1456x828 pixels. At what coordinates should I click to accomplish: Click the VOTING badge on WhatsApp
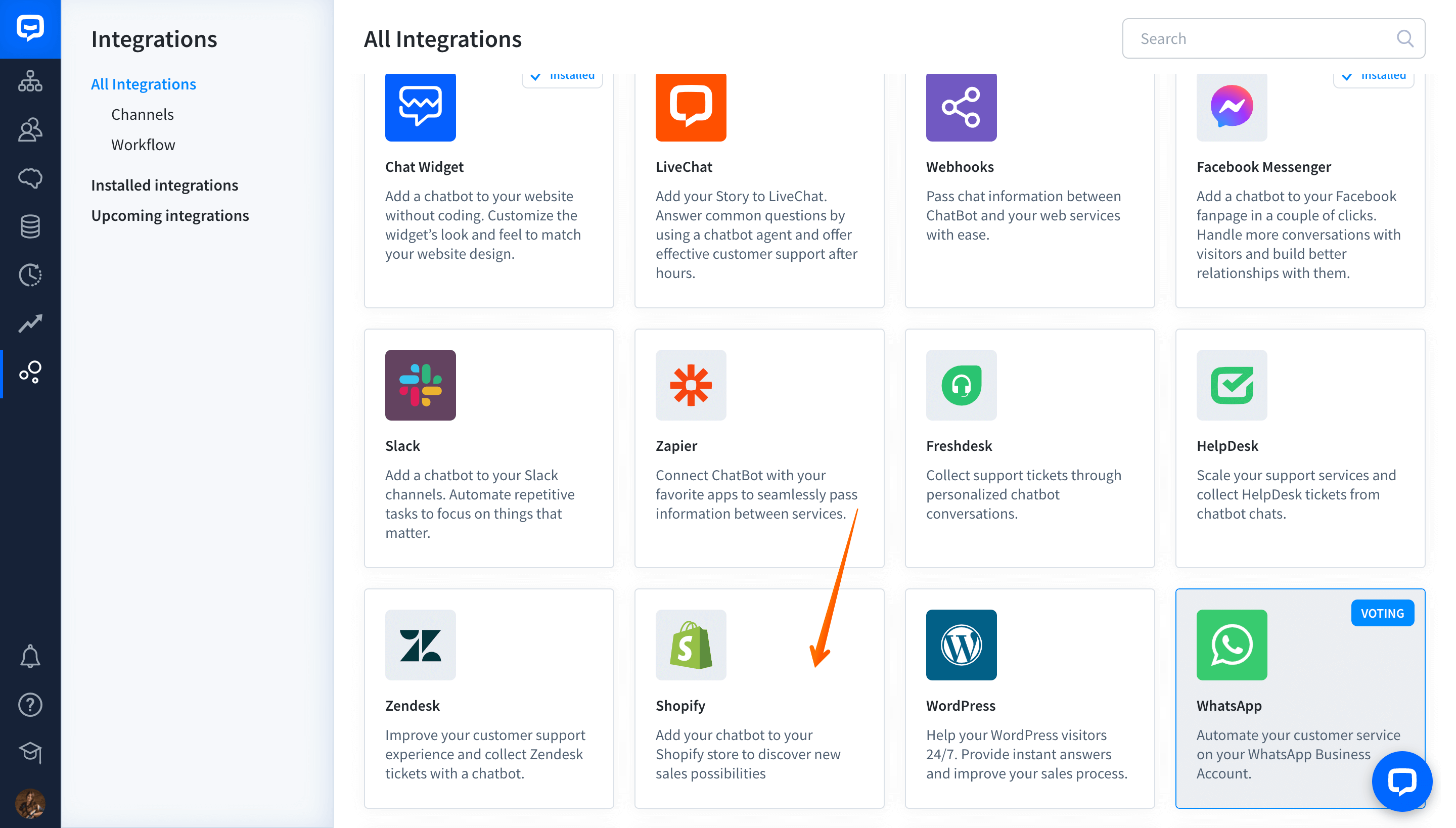click(1382, 613)
